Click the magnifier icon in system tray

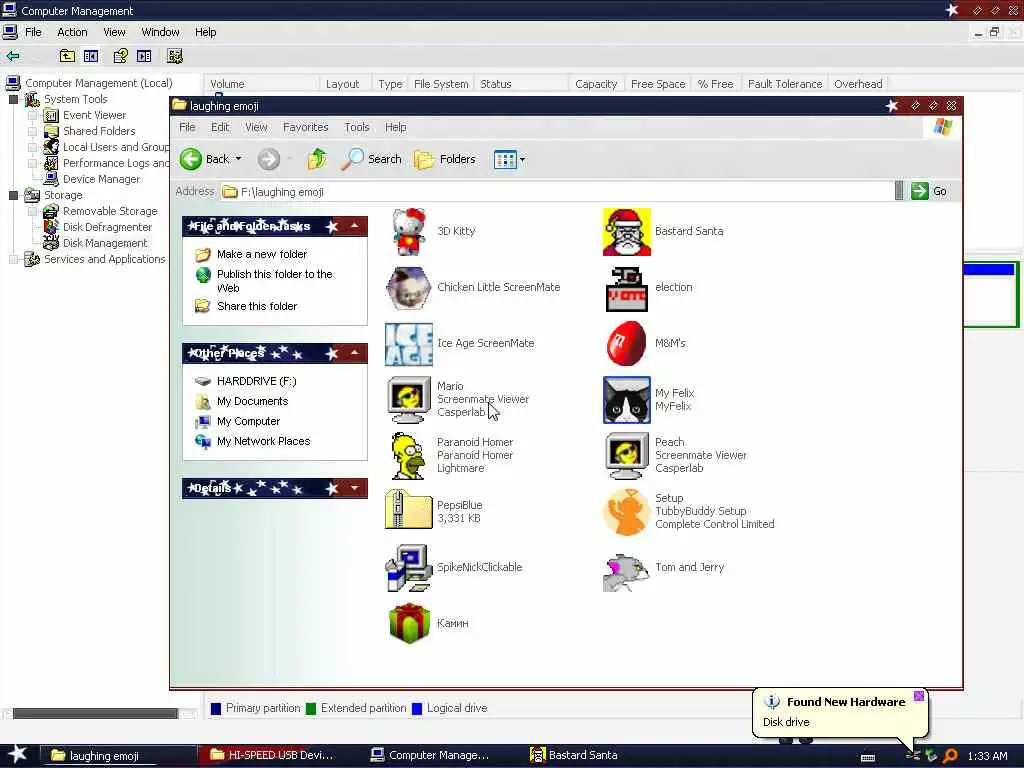click(950, 756)
